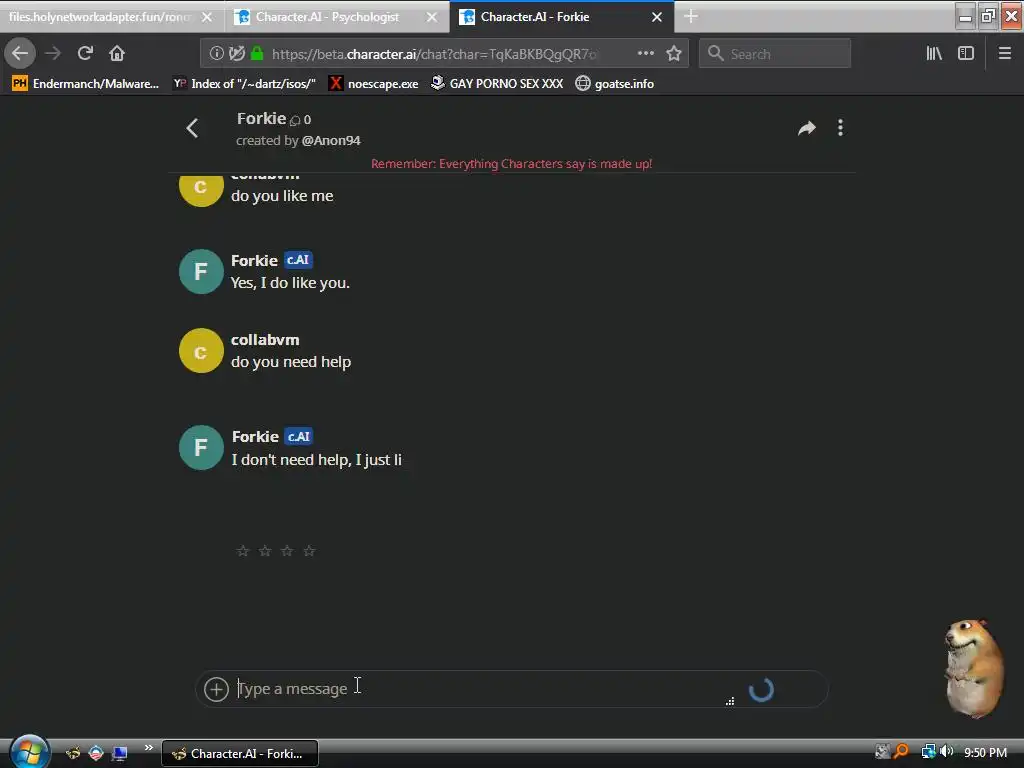Open a new tab with plus button
Image resolution: width=1024 pixels, height=768 pixels.
691,17
